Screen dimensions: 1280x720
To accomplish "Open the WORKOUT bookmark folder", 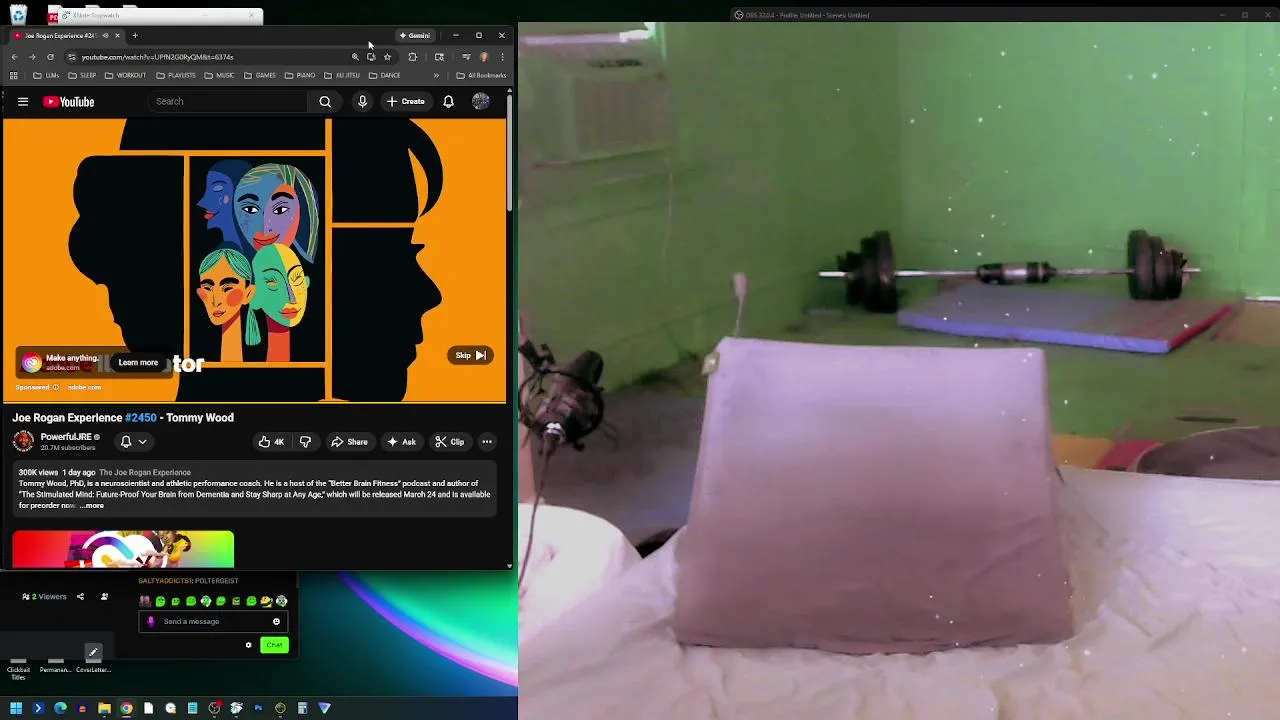I will point(125,75).
